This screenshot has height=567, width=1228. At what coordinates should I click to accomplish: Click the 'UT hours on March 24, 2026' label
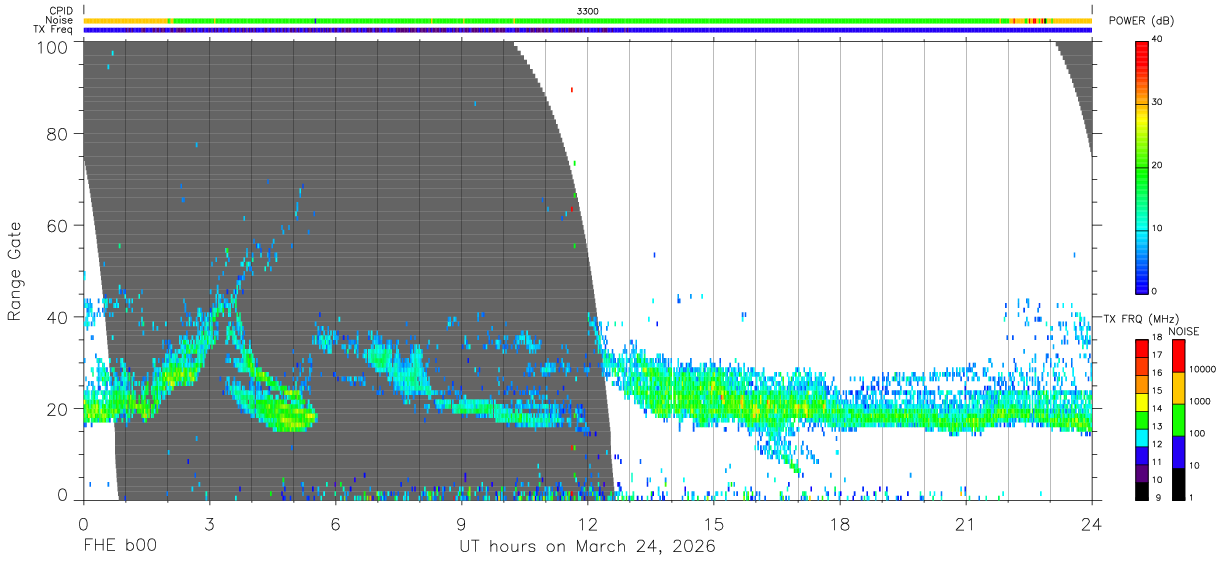(x=588, y=546)
